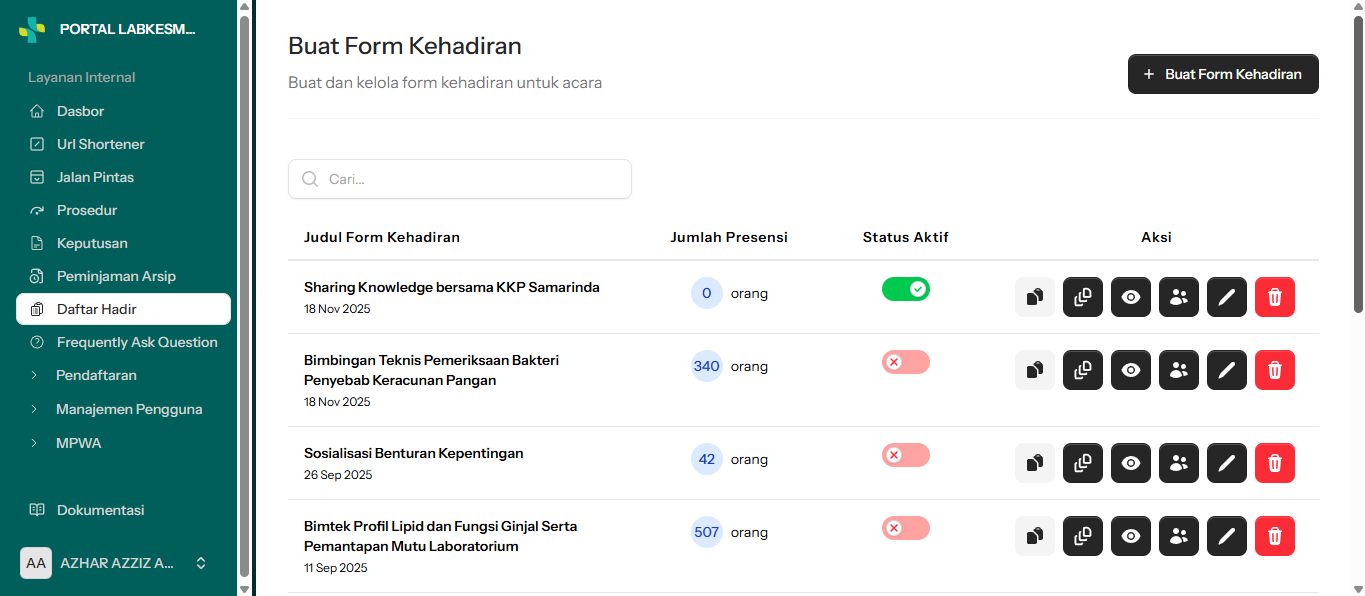Screen dimensions: 1365x596
Task: Open the Prosedur sidebar item
Action: tap(123, 210)
